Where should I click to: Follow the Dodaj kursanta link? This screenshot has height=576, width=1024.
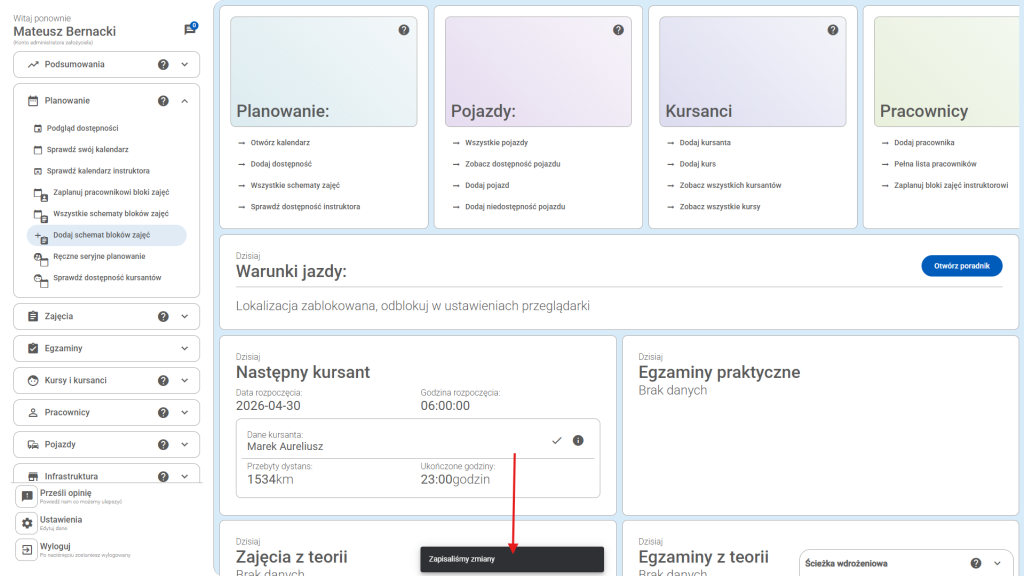[705, 143]
